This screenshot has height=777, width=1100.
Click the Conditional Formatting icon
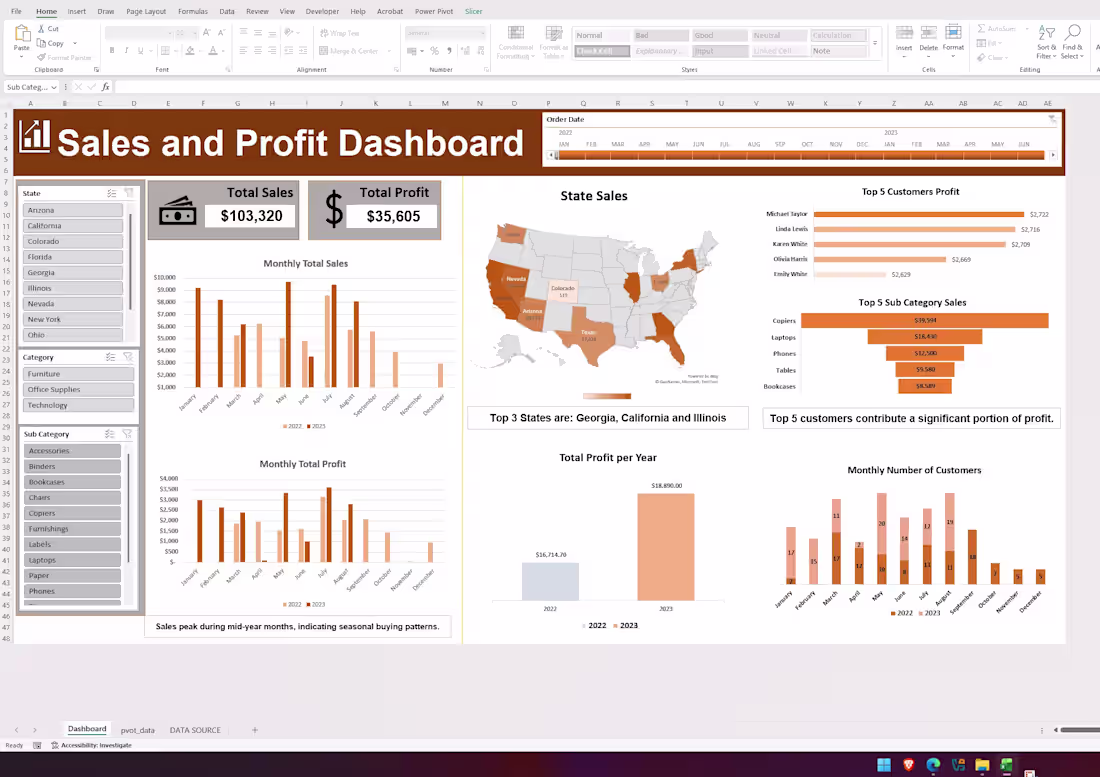click(516, 34)
